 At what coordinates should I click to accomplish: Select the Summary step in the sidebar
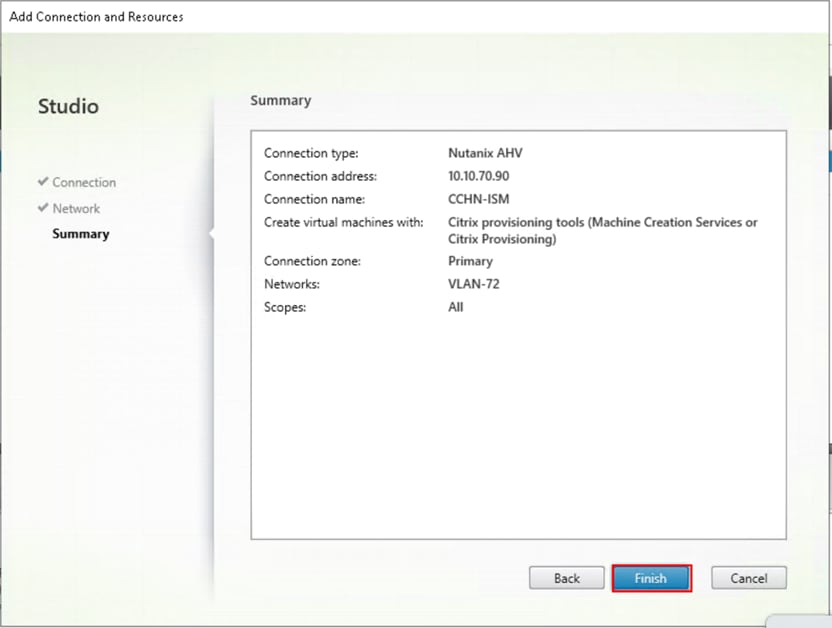[81, 233]
